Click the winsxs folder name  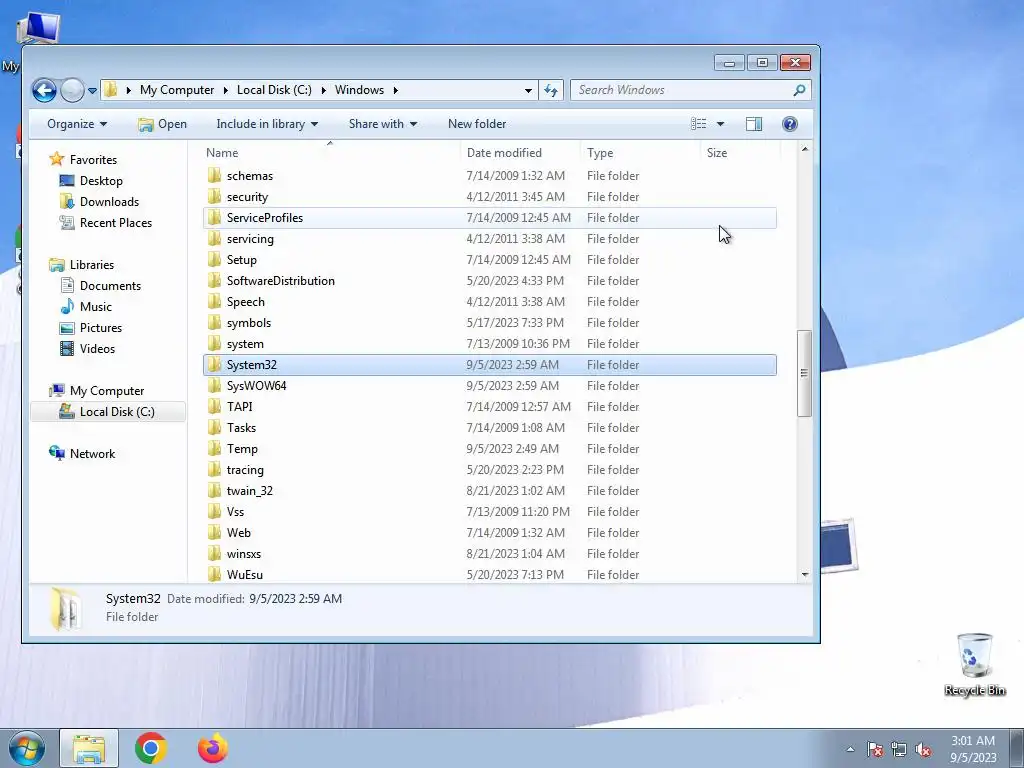[x=244, y=554]
